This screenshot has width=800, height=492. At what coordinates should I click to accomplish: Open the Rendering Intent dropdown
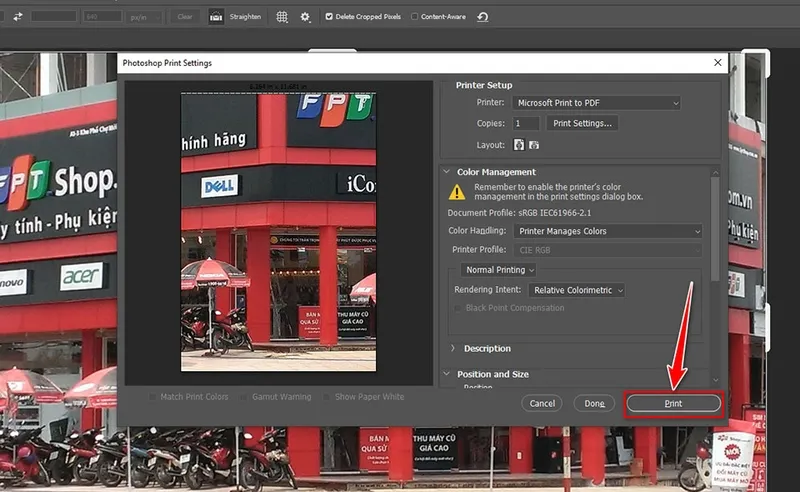(578, 290)
